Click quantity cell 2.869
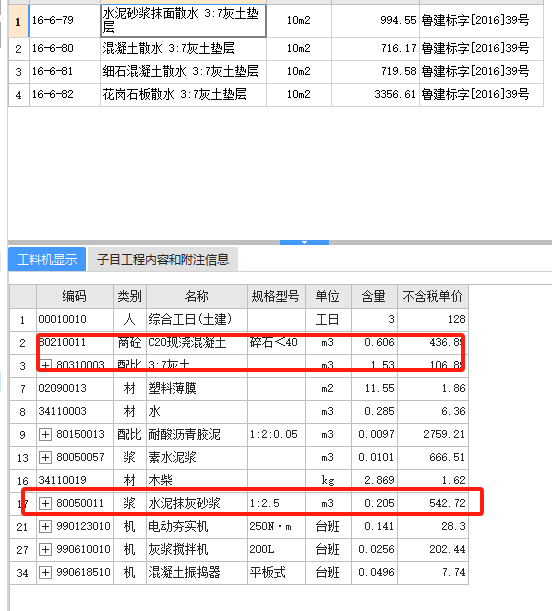 (x=374, y=481)
